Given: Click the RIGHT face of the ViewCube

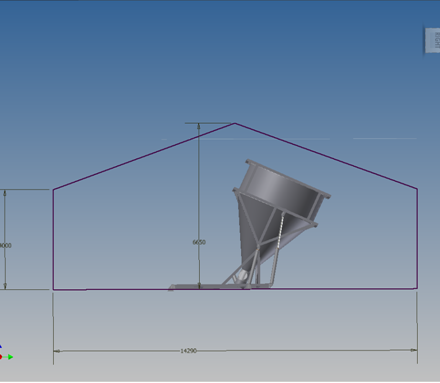Looking at the screenshot, I should [x=432, y=40].
